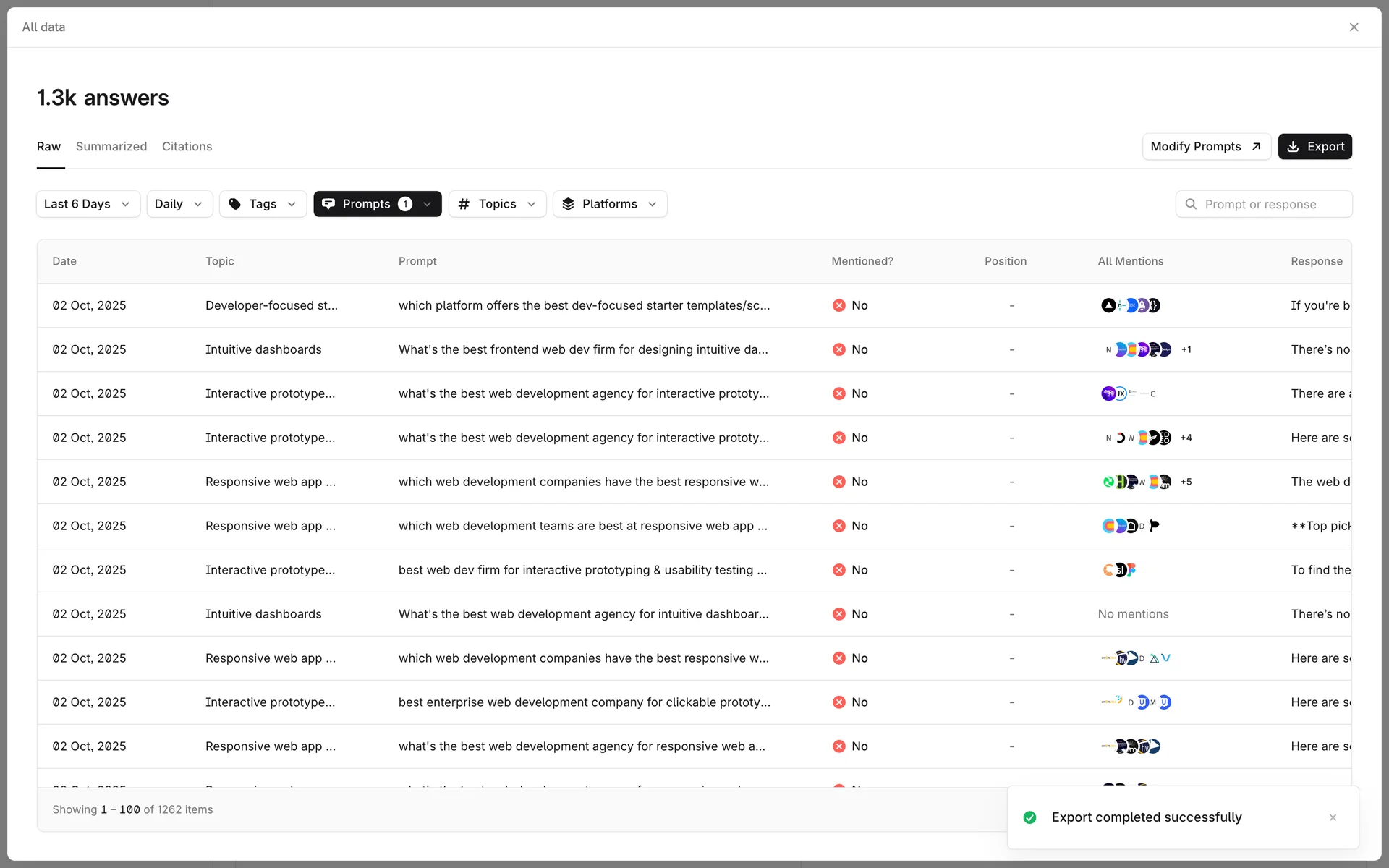Viewport: 1389px width, 868px height.
Task: Close the All data dialog with X
Action: point(1354,27)
